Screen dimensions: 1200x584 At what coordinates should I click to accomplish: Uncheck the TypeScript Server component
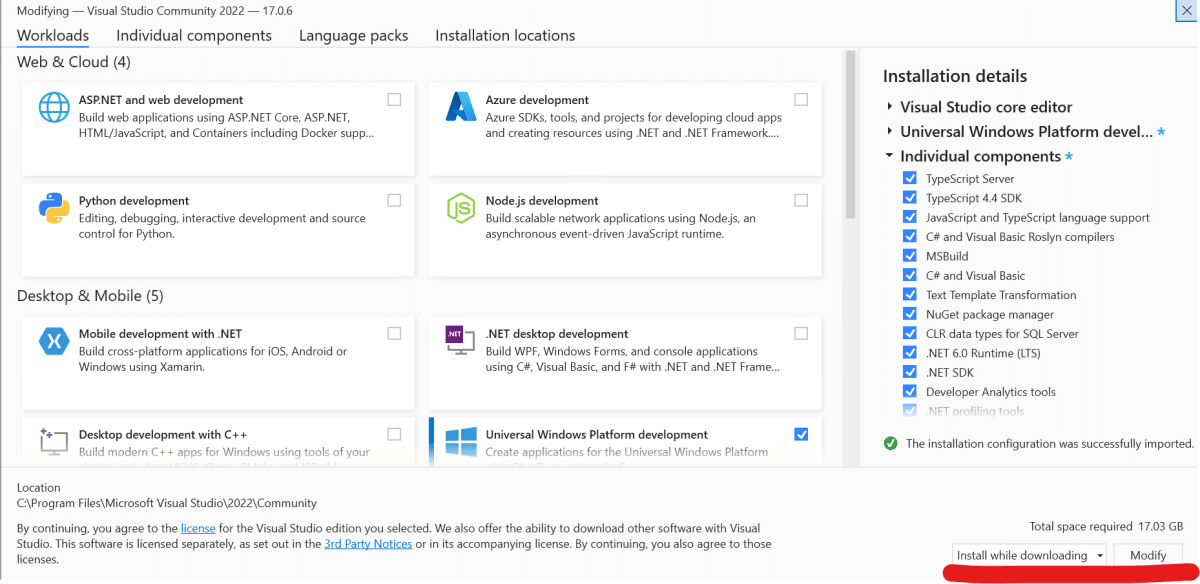(x=909, y=178)
